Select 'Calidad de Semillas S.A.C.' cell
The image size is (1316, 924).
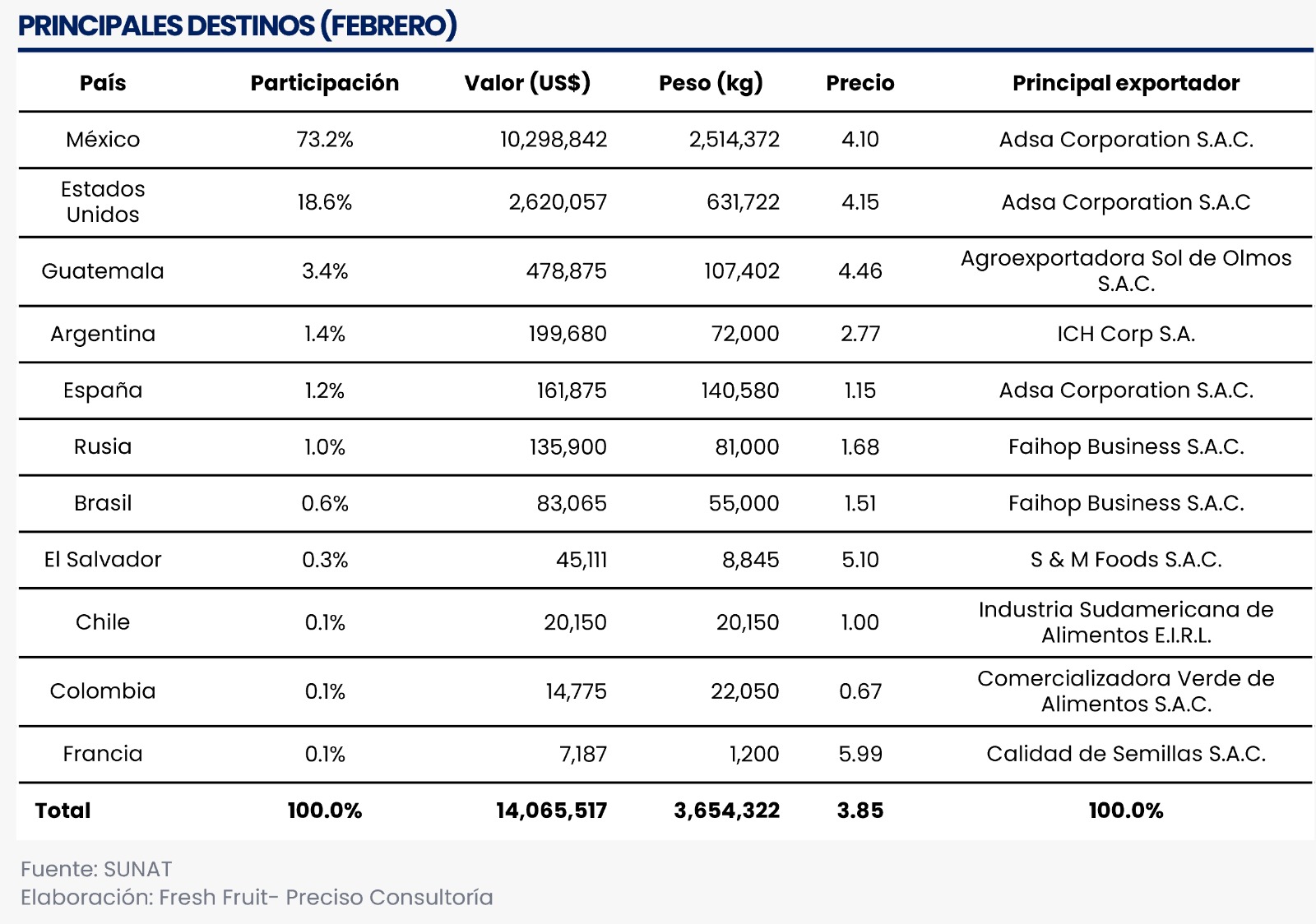1125,754
